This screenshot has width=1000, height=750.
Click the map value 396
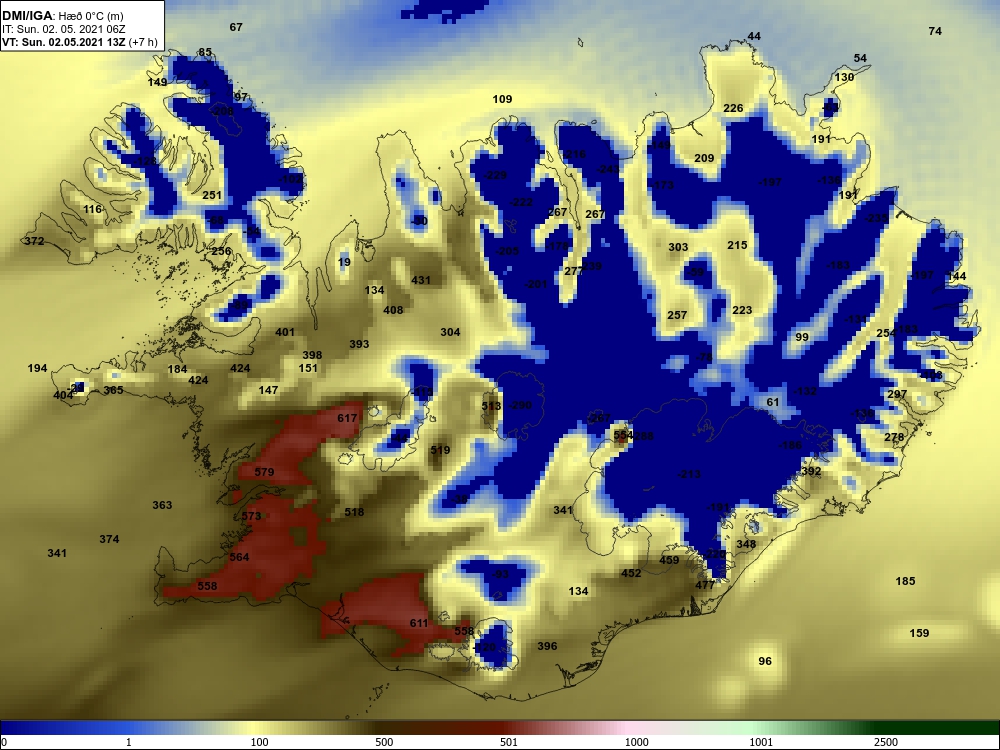coord(547,646)
